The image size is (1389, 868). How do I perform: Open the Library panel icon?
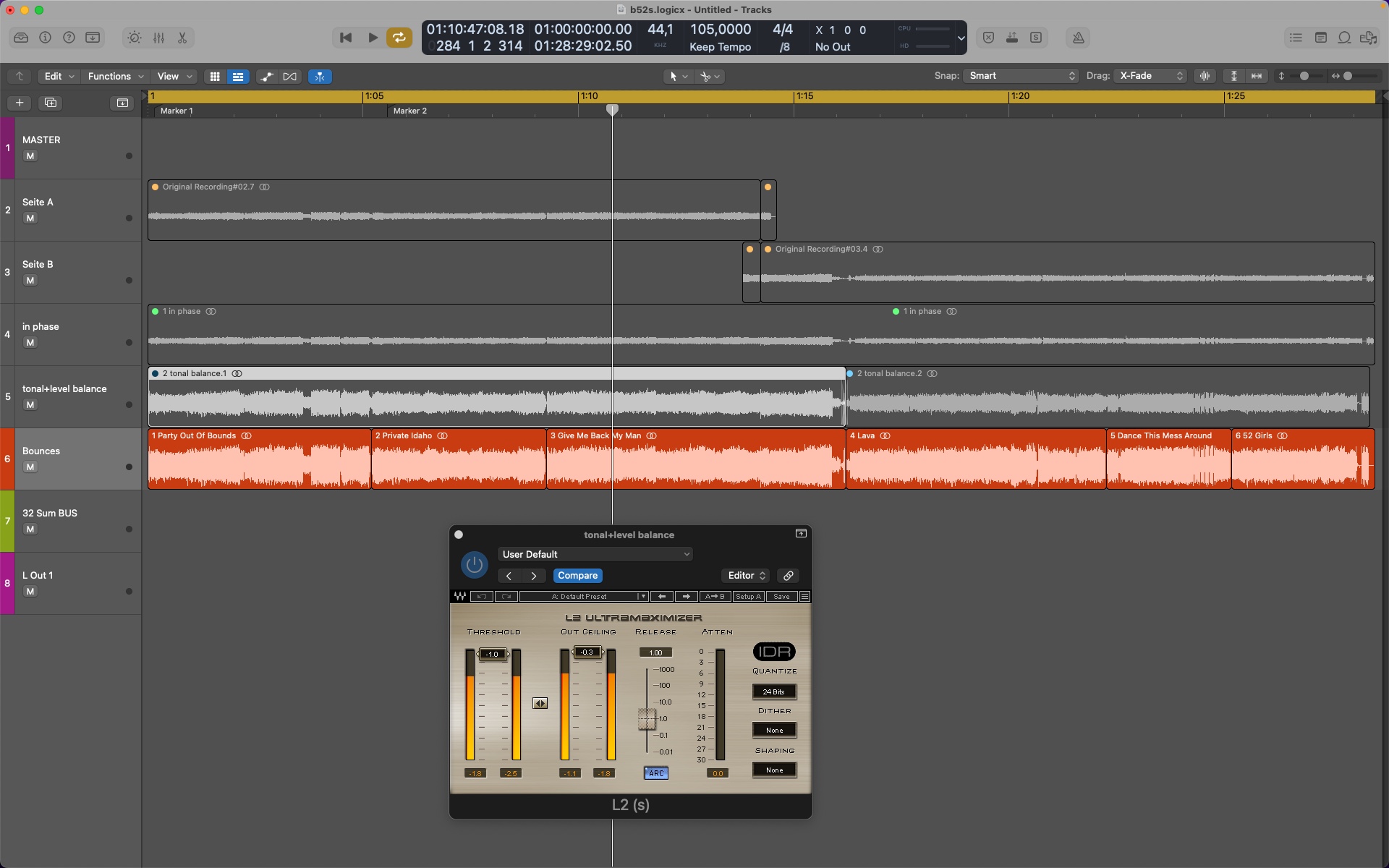point(21,38)
